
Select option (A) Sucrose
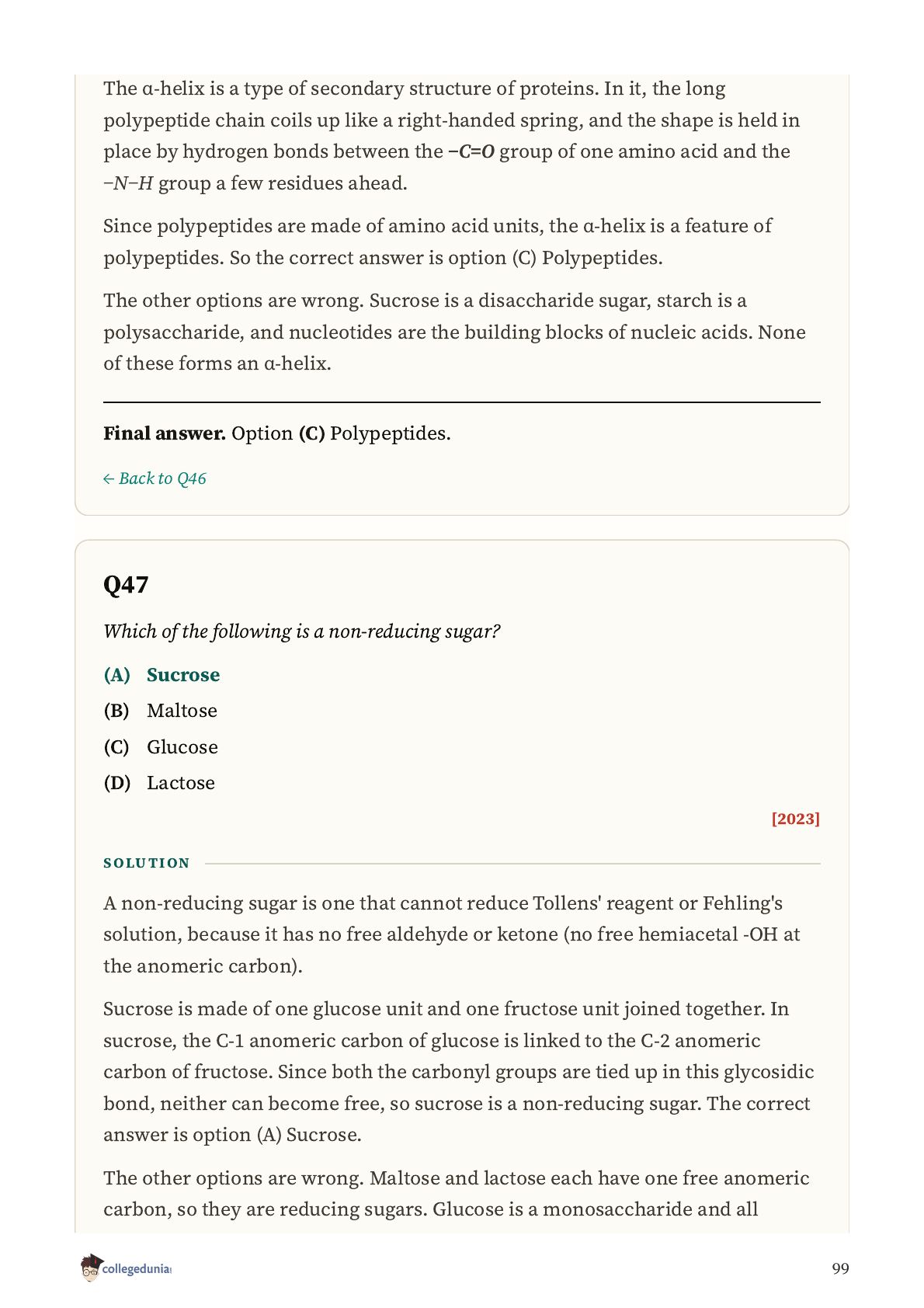[x=162, y=675]
